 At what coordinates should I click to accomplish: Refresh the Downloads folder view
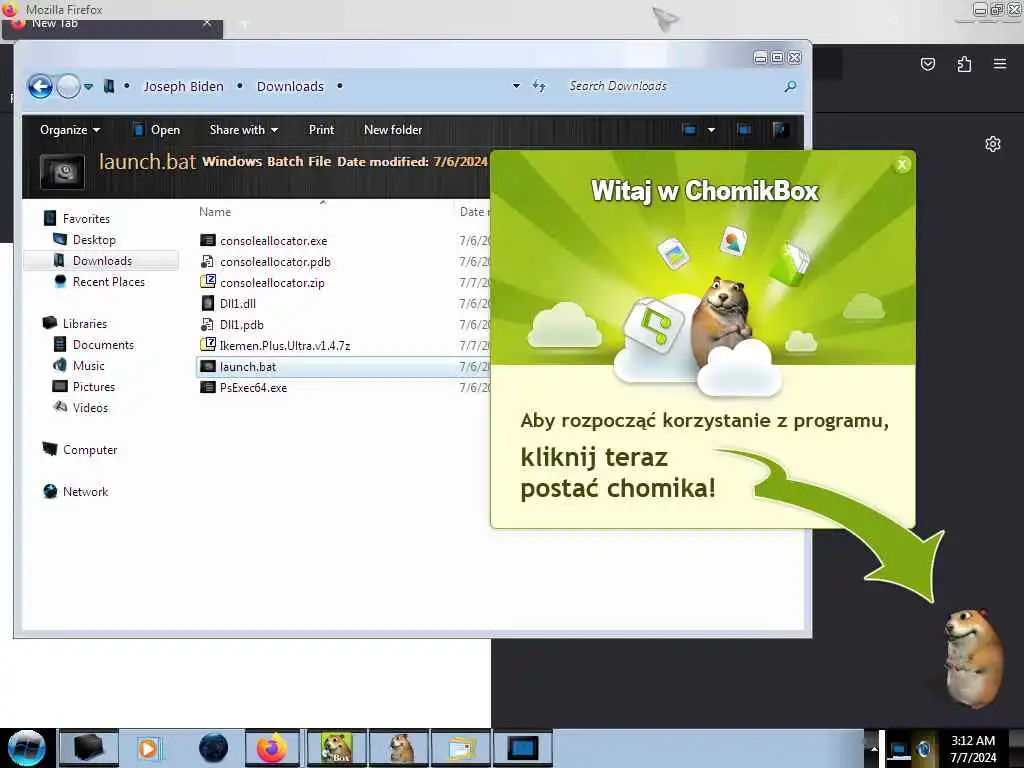click(539, 86)
